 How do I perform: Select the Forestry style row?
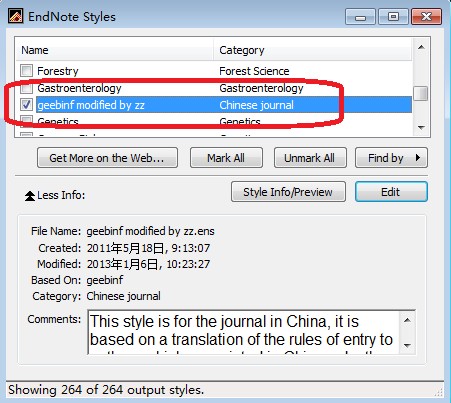click(214, 71)
